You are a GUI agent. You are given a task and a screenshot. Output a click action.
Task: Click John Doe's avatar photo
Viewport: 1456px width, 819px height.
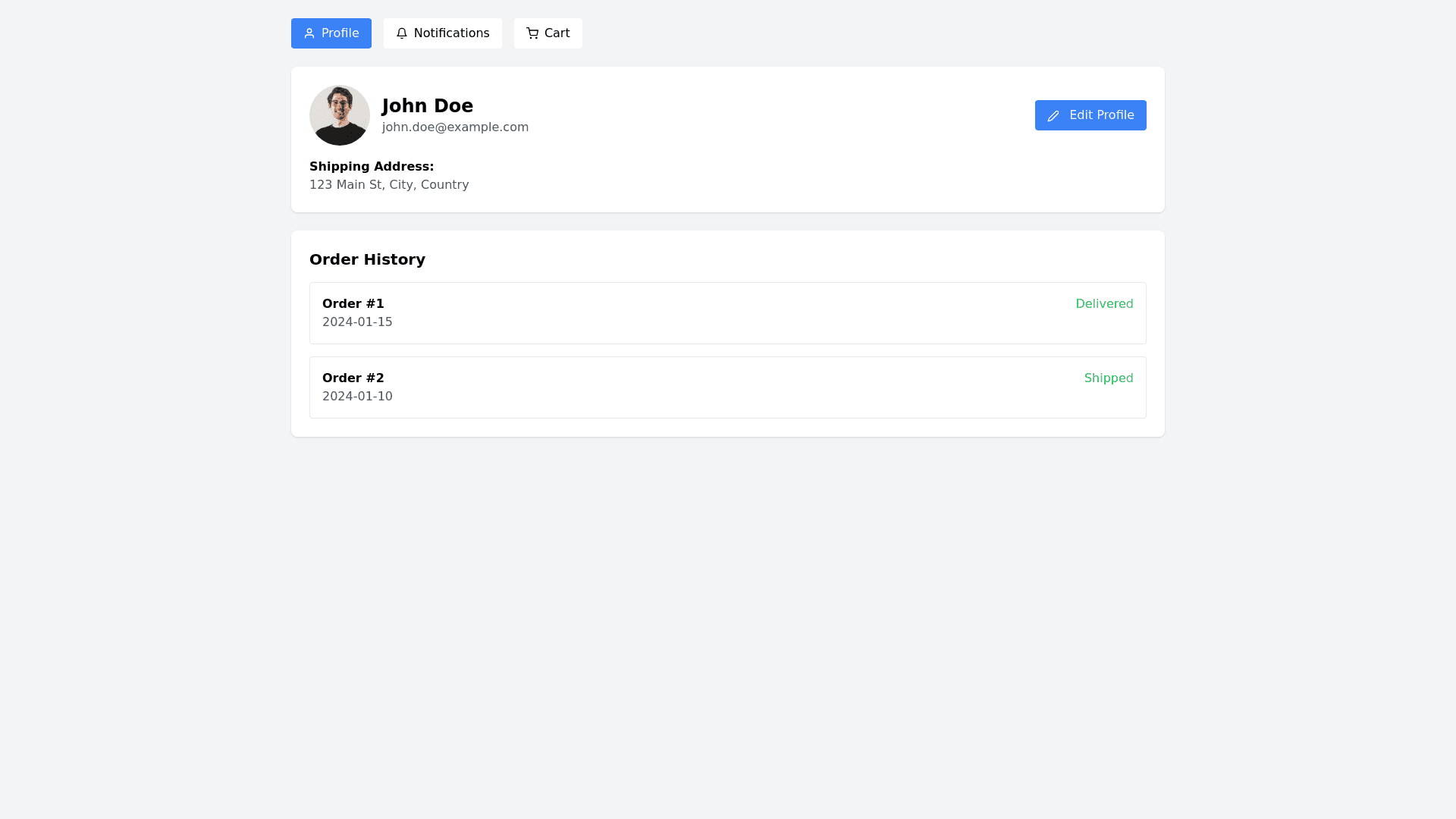point(340,115)
